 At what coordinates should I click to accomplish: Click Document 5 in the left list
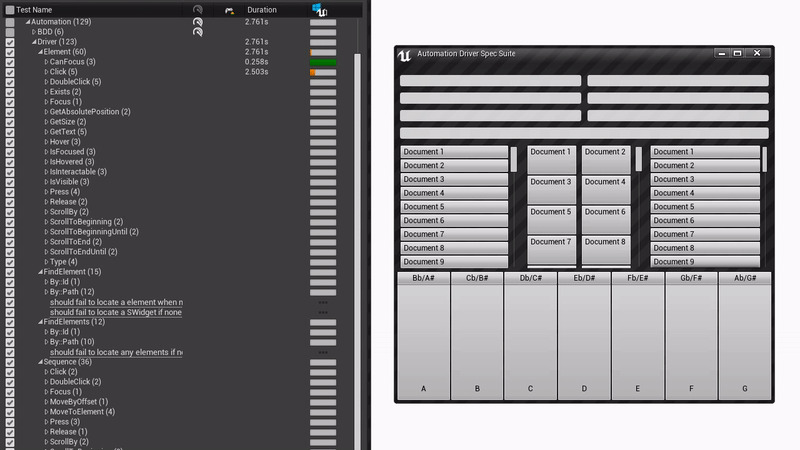(454, 207)
